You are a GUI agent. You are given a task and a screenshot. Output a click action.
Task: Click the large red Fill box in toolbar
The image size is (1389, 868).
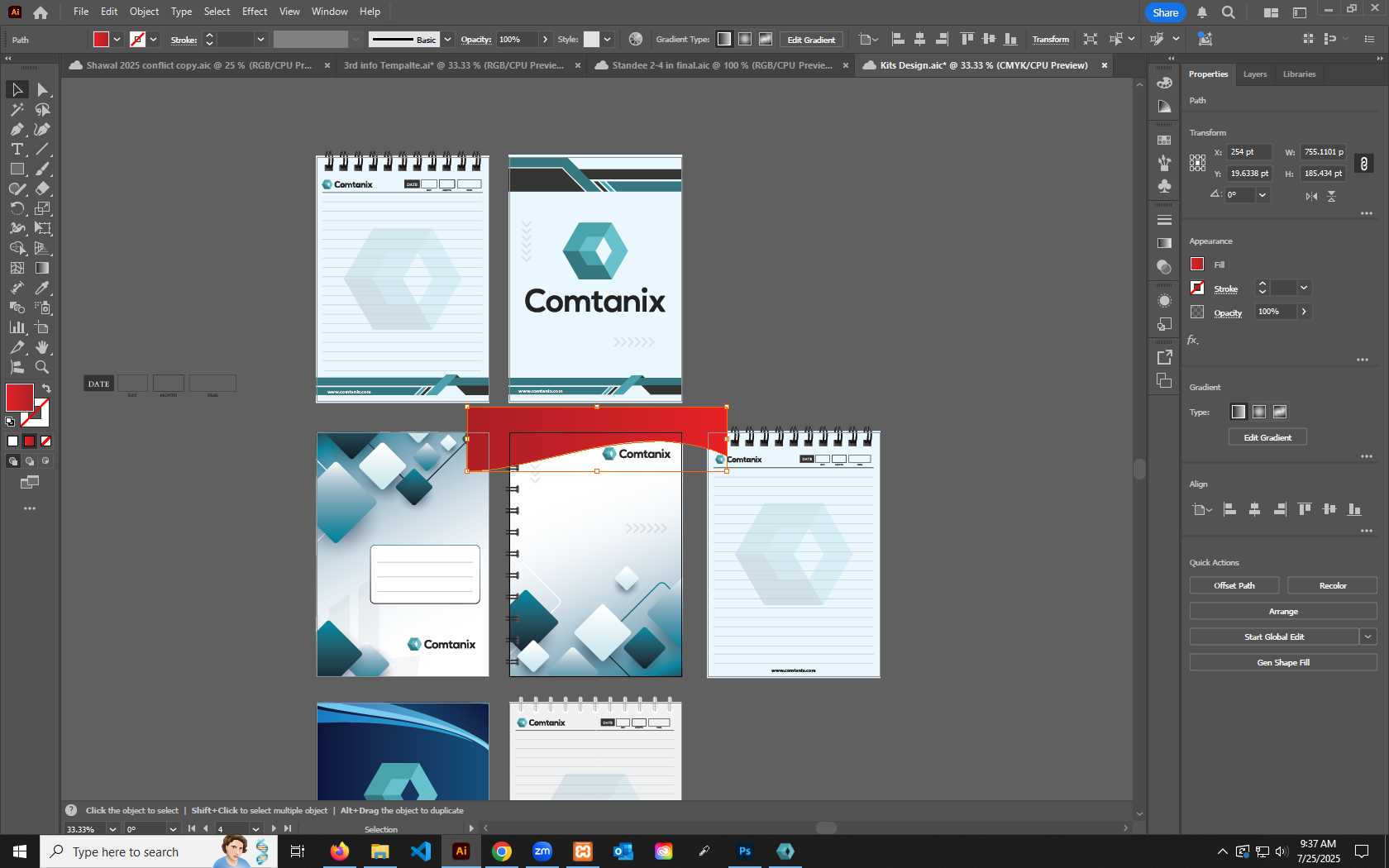[20, 398]
